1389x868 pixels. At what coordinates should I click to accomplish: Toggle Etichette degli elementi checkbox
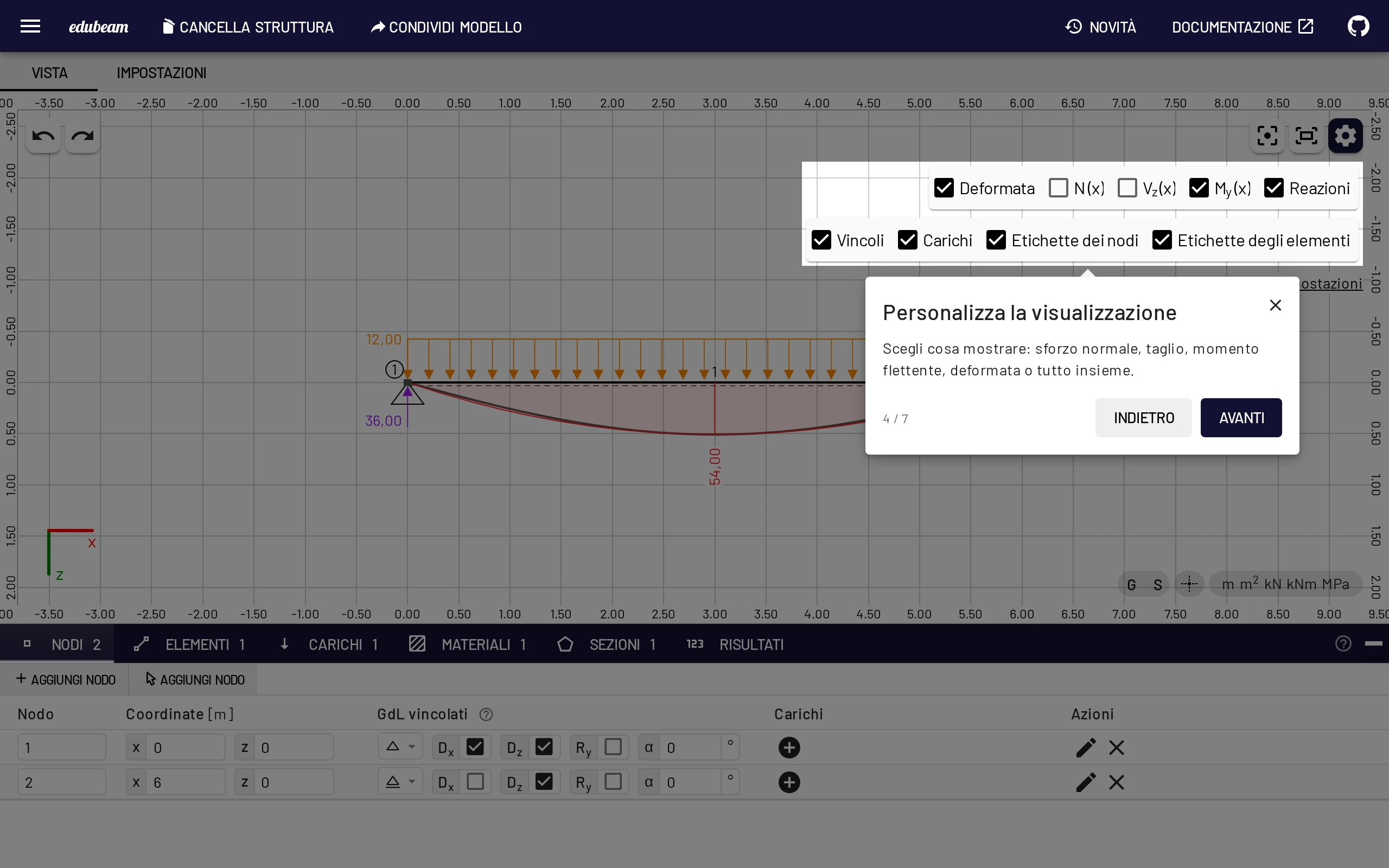(1162, 240)
